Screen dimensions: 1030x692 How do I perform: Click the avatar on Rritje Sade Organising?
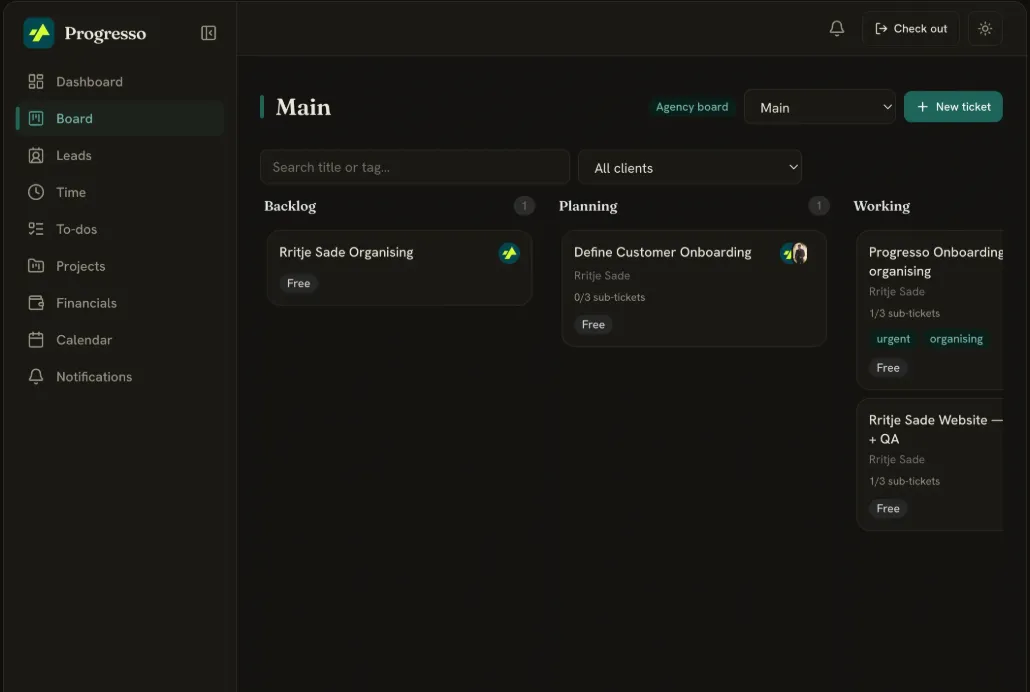tap(509, 253)
